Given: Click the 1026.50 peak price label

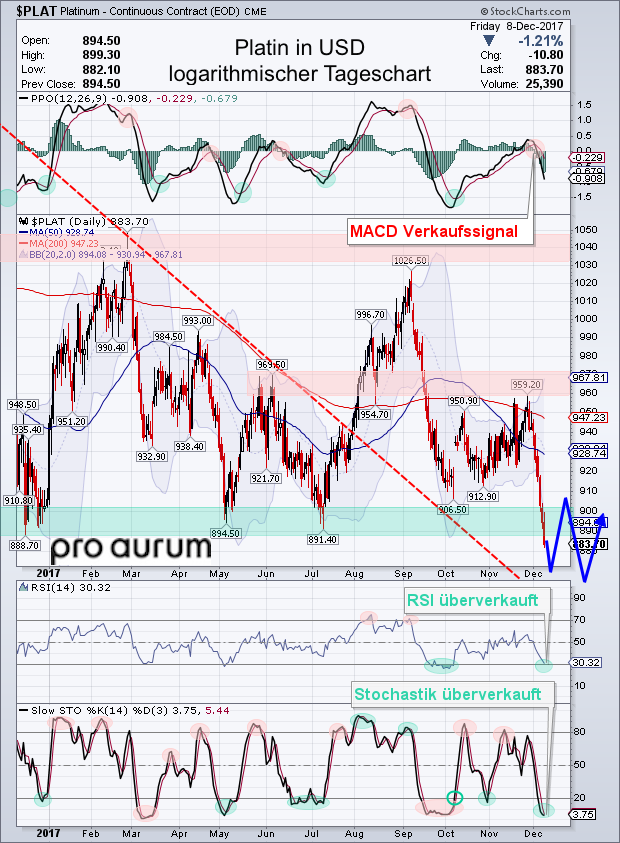Looking at the screenshot, I should point(410,260).
